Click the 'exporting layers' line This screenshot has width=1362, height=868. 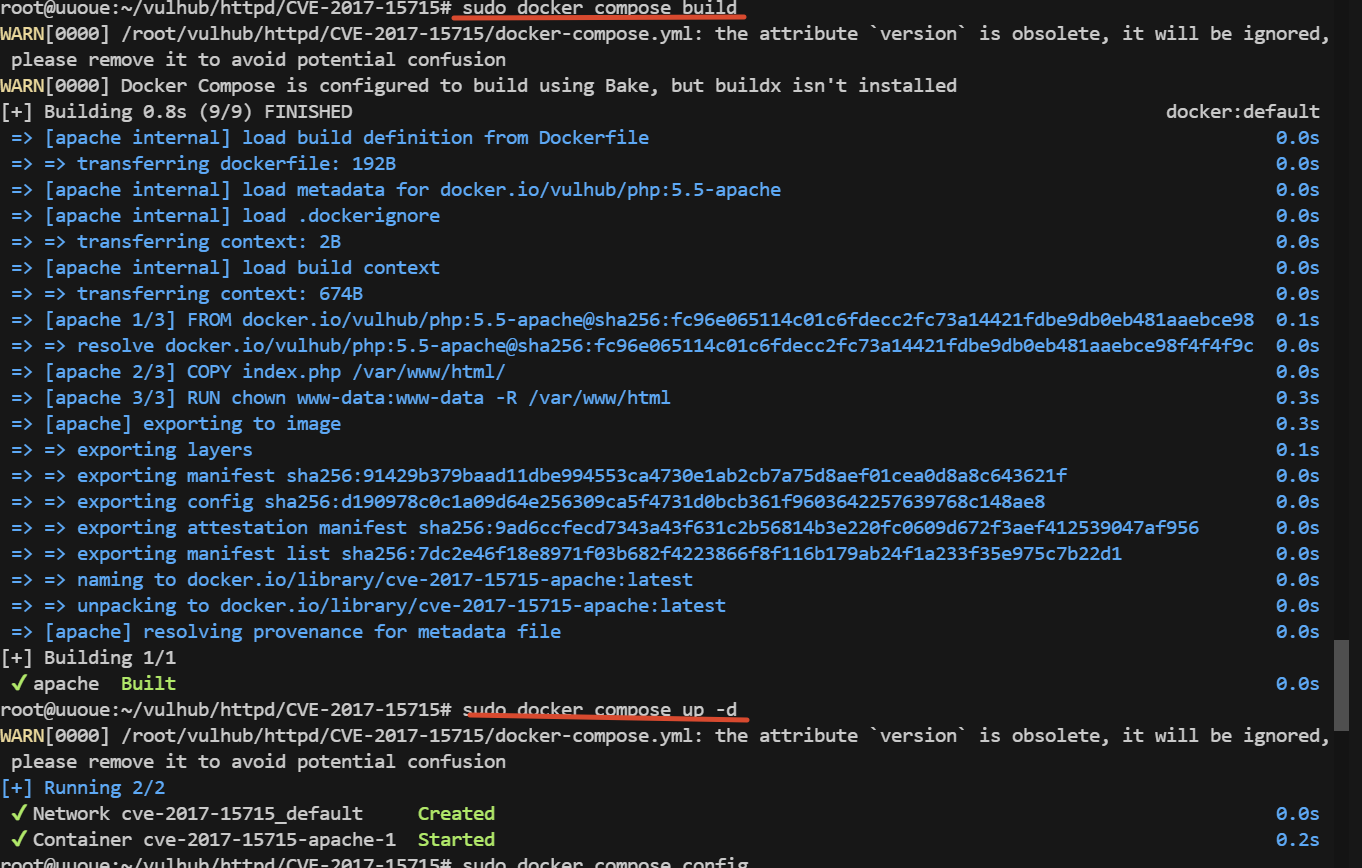(x=132, y=450)
